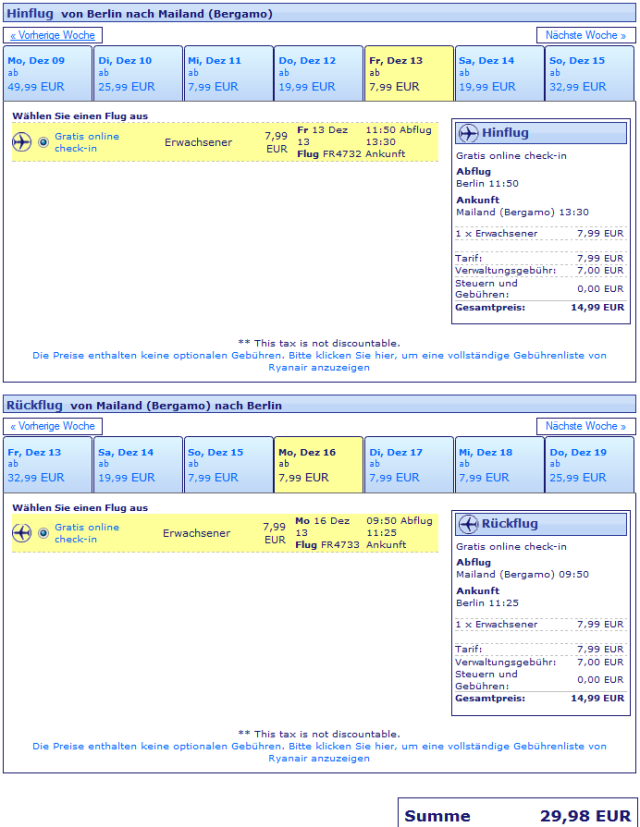Open the Ryanair fee list link under Hinflug

(x=319, y=361)
